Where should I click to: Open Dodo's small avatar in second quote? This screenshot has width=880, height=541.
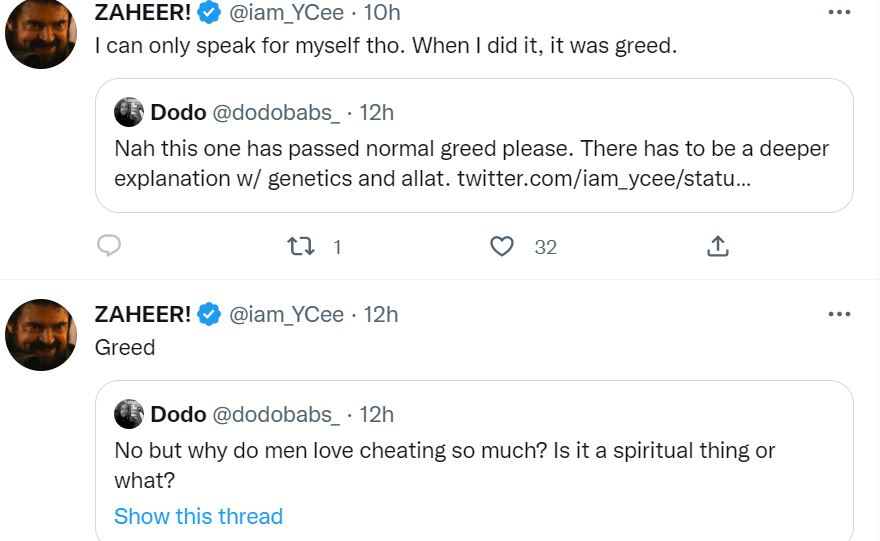point(129,413)
